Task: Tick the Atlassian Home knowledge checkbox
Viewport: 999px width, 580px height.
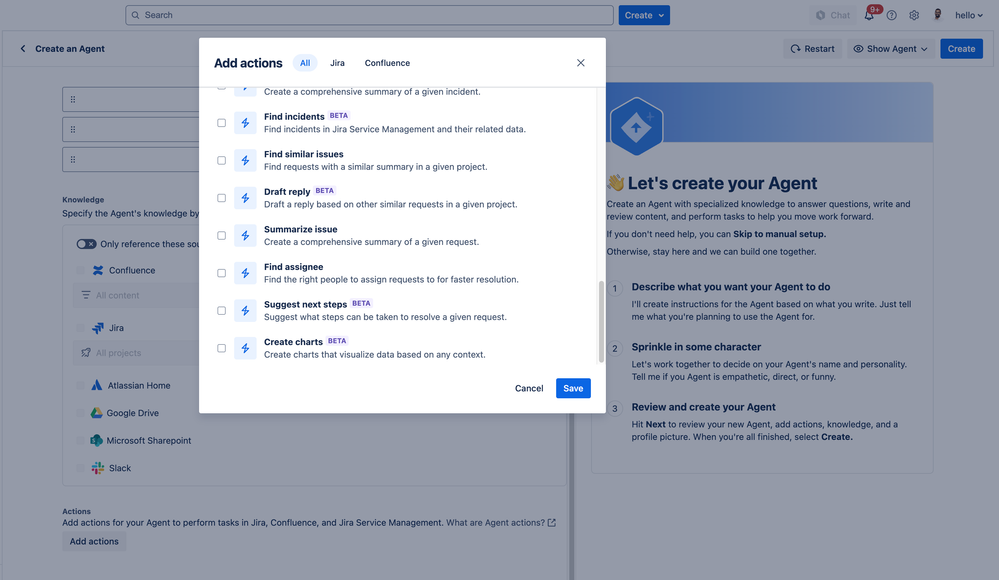Action: coord(80,386)
